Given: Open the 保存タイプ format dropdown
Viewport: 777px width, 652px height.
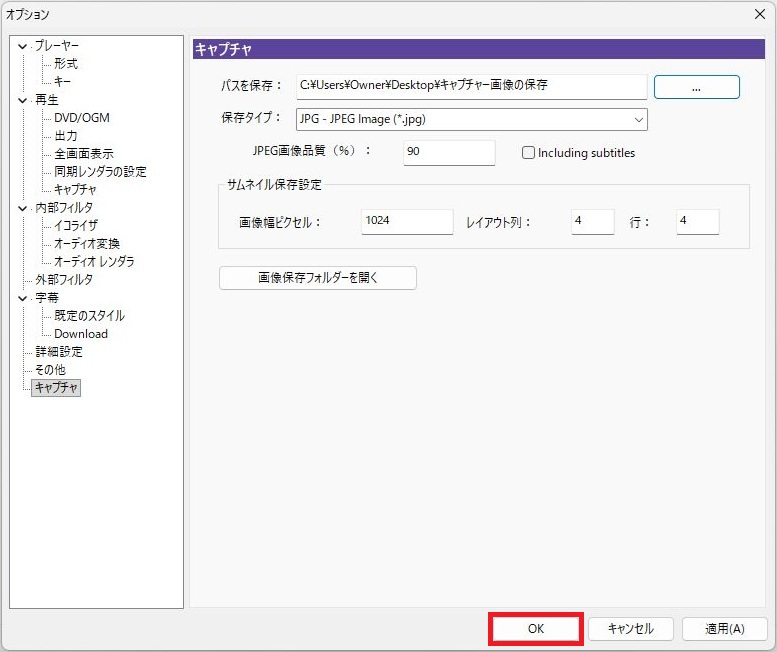Looking at the screenshot, I should [472, 120].
